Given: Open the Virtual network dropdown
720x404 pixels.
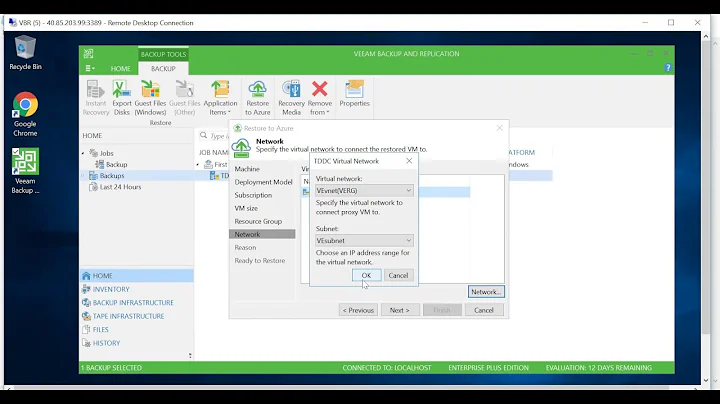Looking at the screenshot, I should pyautogui.click(x=364, y=191).
